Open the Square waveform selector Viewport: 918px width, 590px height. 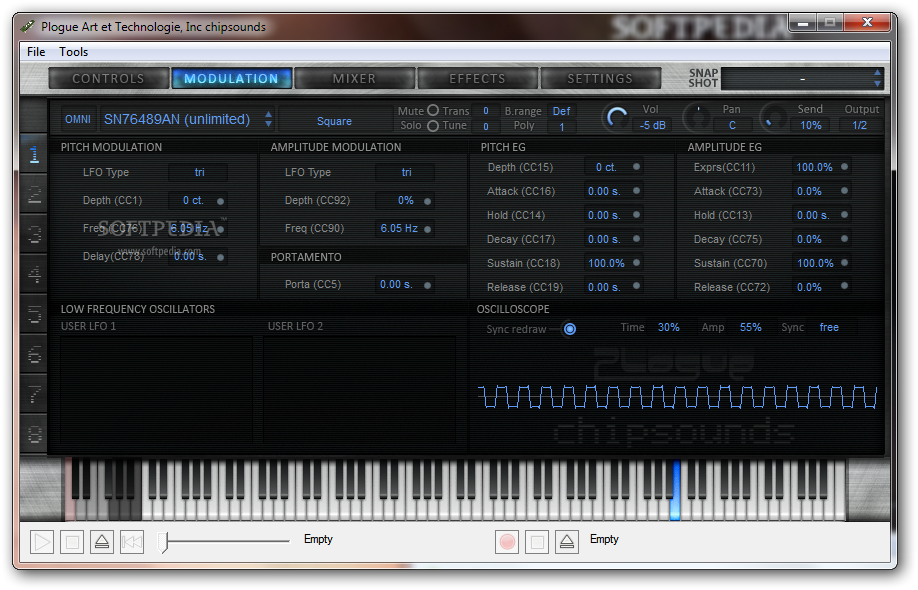(x=334, y=121)
